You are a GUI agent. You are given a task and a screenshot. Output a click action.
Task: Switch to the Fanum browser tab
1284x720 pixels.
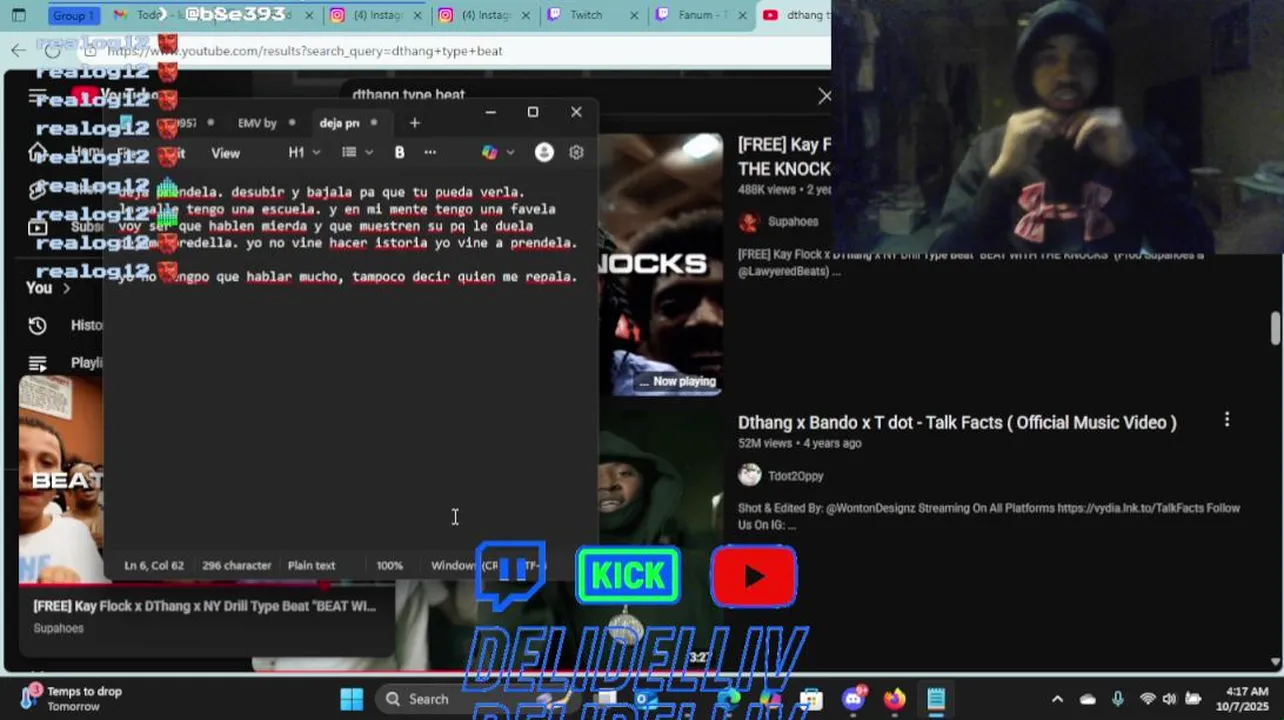click(700, 15)
